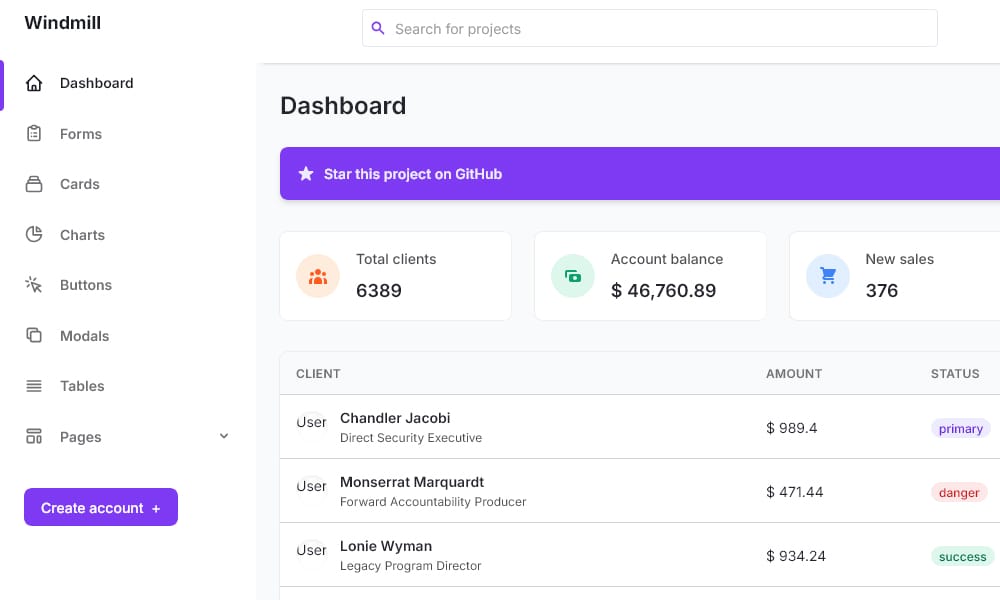Click the Buttons cursor icon
This screenshot has width=1000, height=600.
click(34, 284)
